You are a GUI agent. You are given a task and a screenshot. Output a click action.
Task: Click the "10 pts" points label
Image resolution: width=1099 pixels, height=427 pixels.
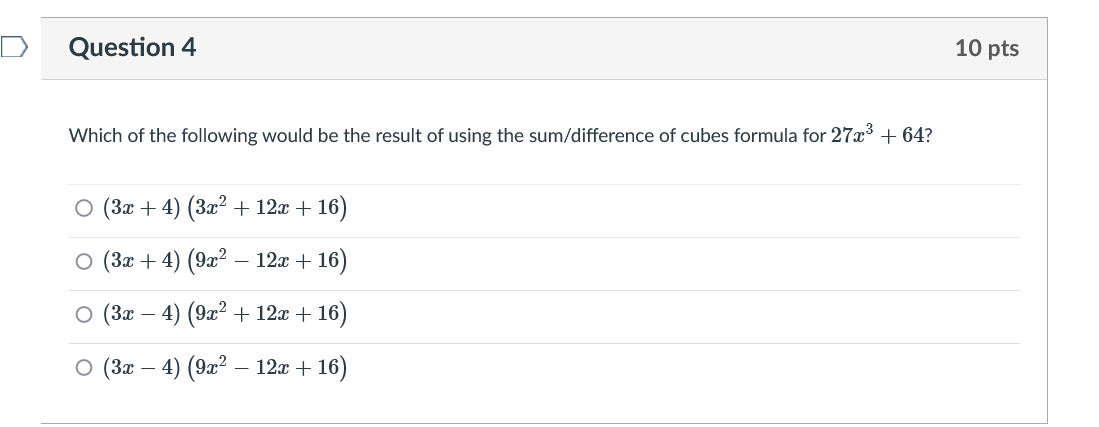pyautogui.click(x=986, y=48)
